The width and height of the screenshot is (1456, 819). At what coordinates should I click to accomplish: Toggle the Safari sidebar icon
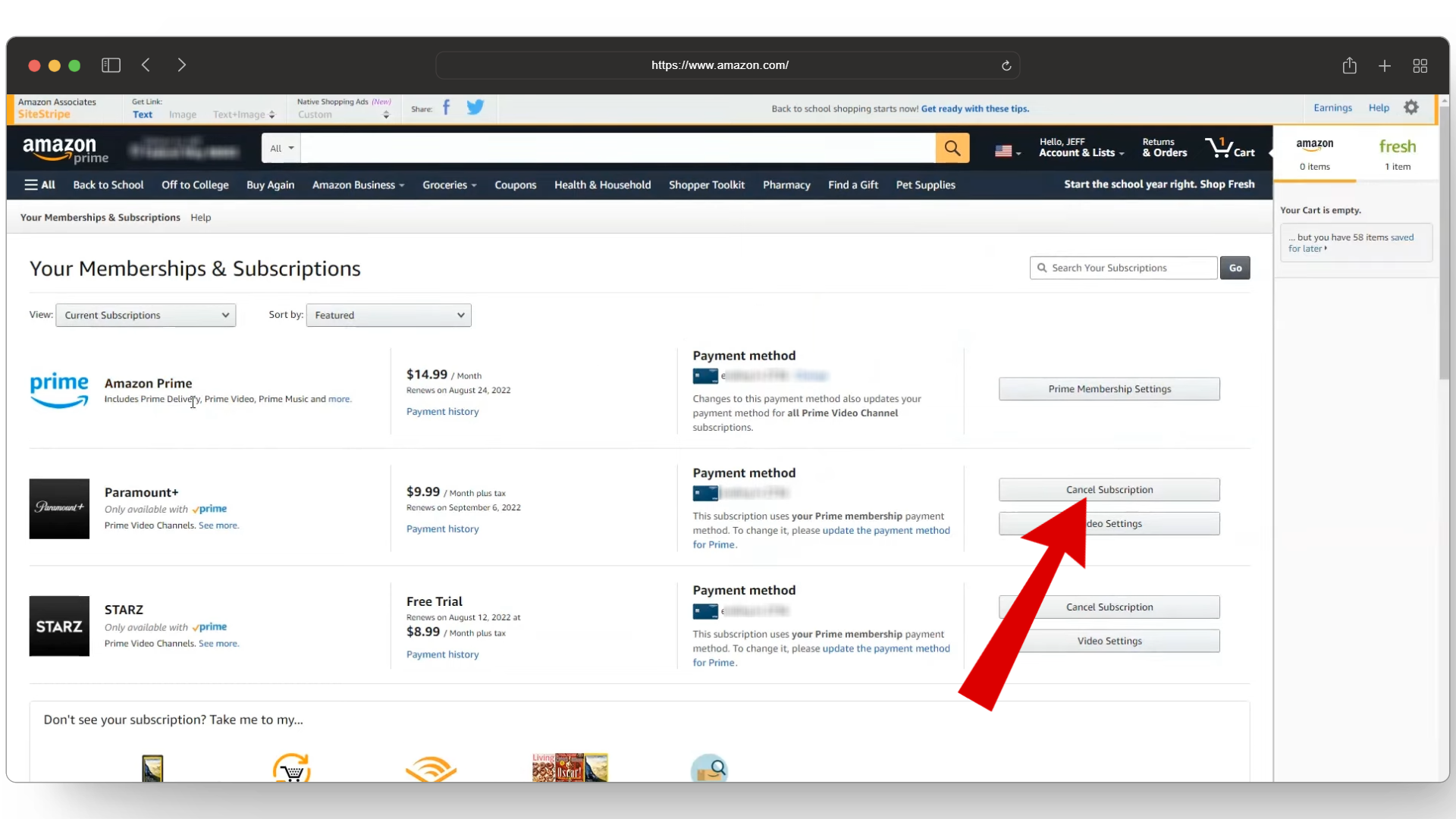coord(111,65)
